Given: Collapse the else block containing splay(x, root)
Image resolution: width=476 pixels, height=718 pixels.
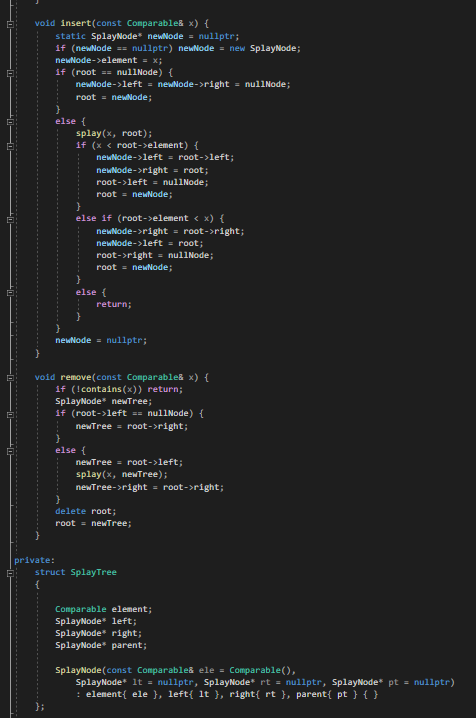Looking at the screenshot, I should (x=10, y=122).
